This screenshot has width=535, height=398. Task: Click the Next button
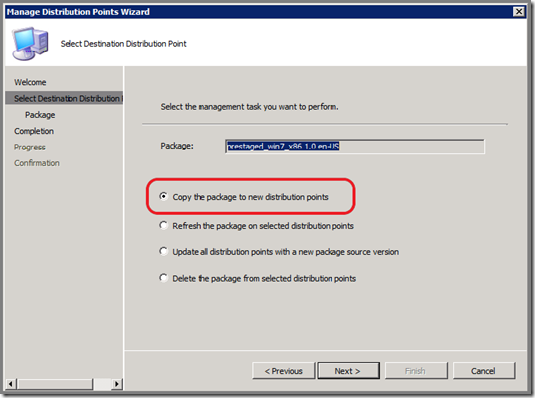[348, 371]
